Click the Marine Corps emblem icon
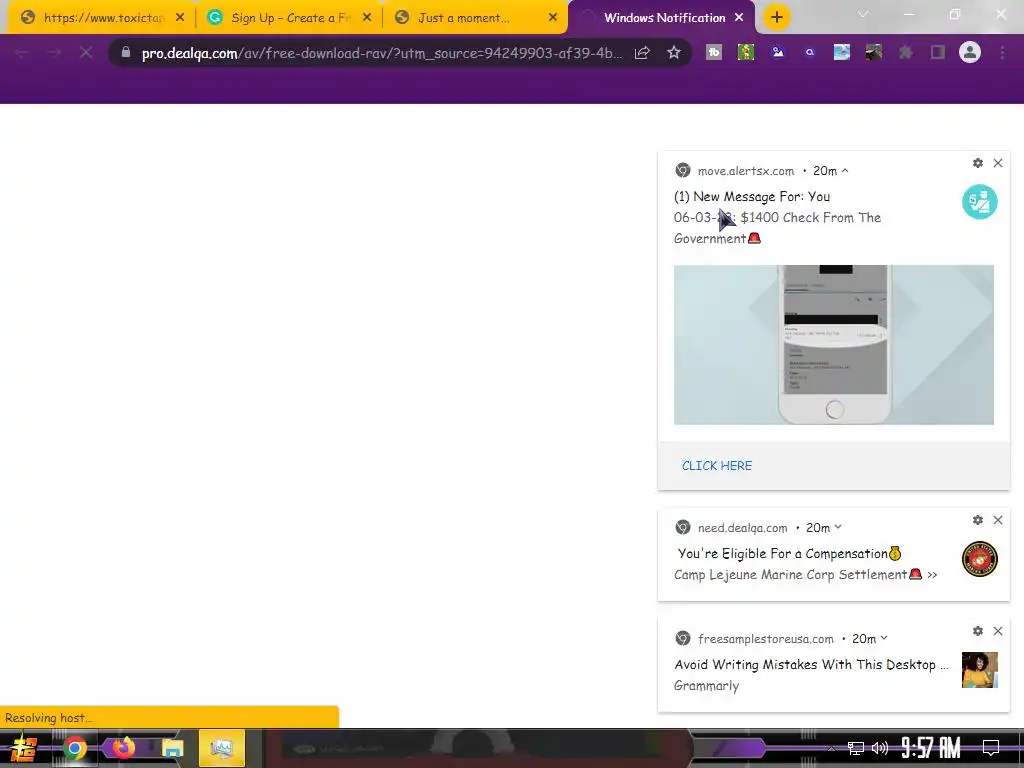Image resolution: width=1024 pixels, height=768 pixels. [980, 559]
